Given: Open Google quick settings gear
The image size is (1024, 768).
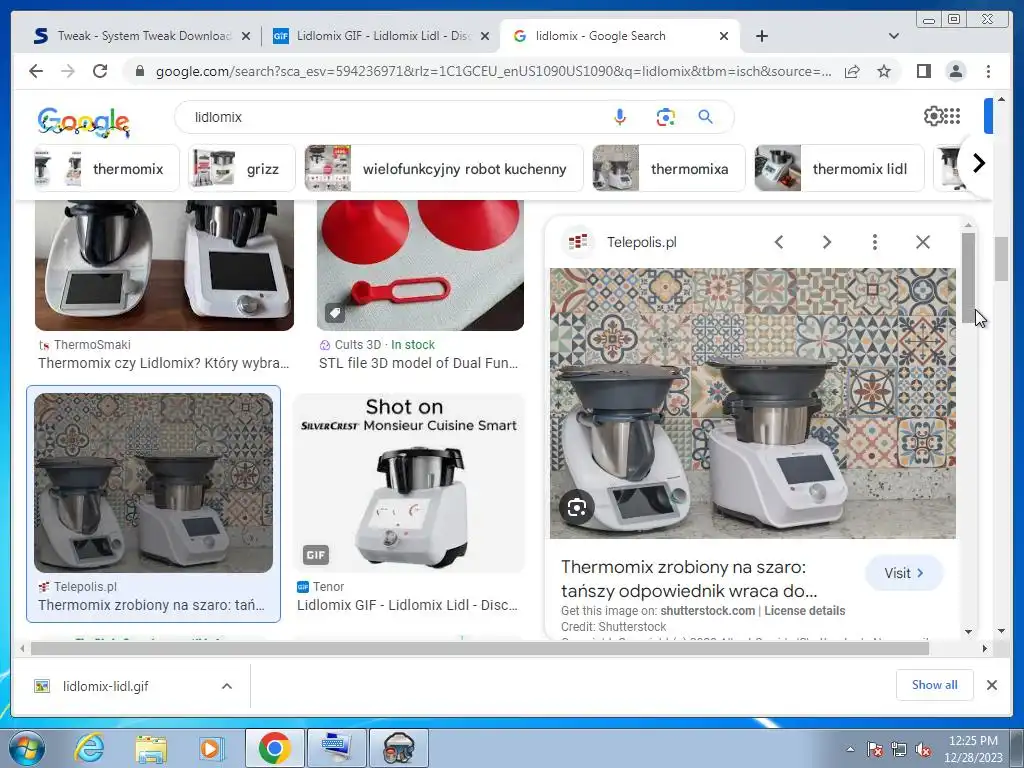Looking at the screenshot, I should pyautogui.click(x=933, y=116).
